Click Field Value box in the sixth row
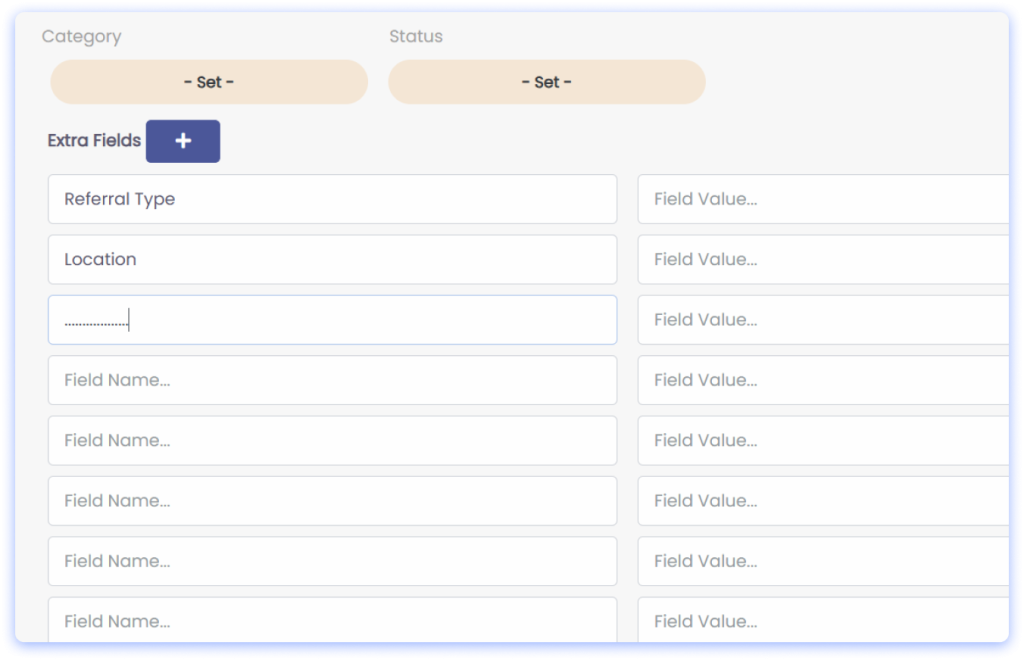Viewport: 1024px width, 661px height. point(823,500)
